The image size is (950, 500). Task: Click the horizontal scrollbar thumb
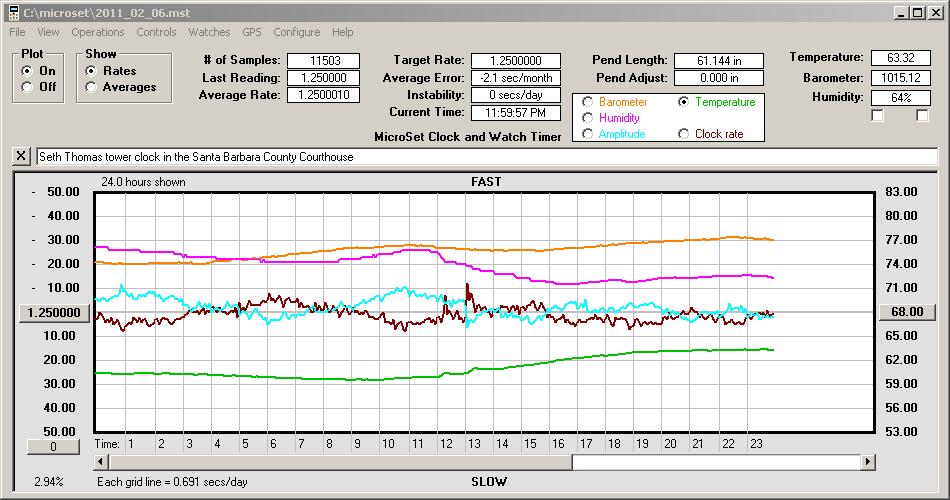tap(340, 462)
